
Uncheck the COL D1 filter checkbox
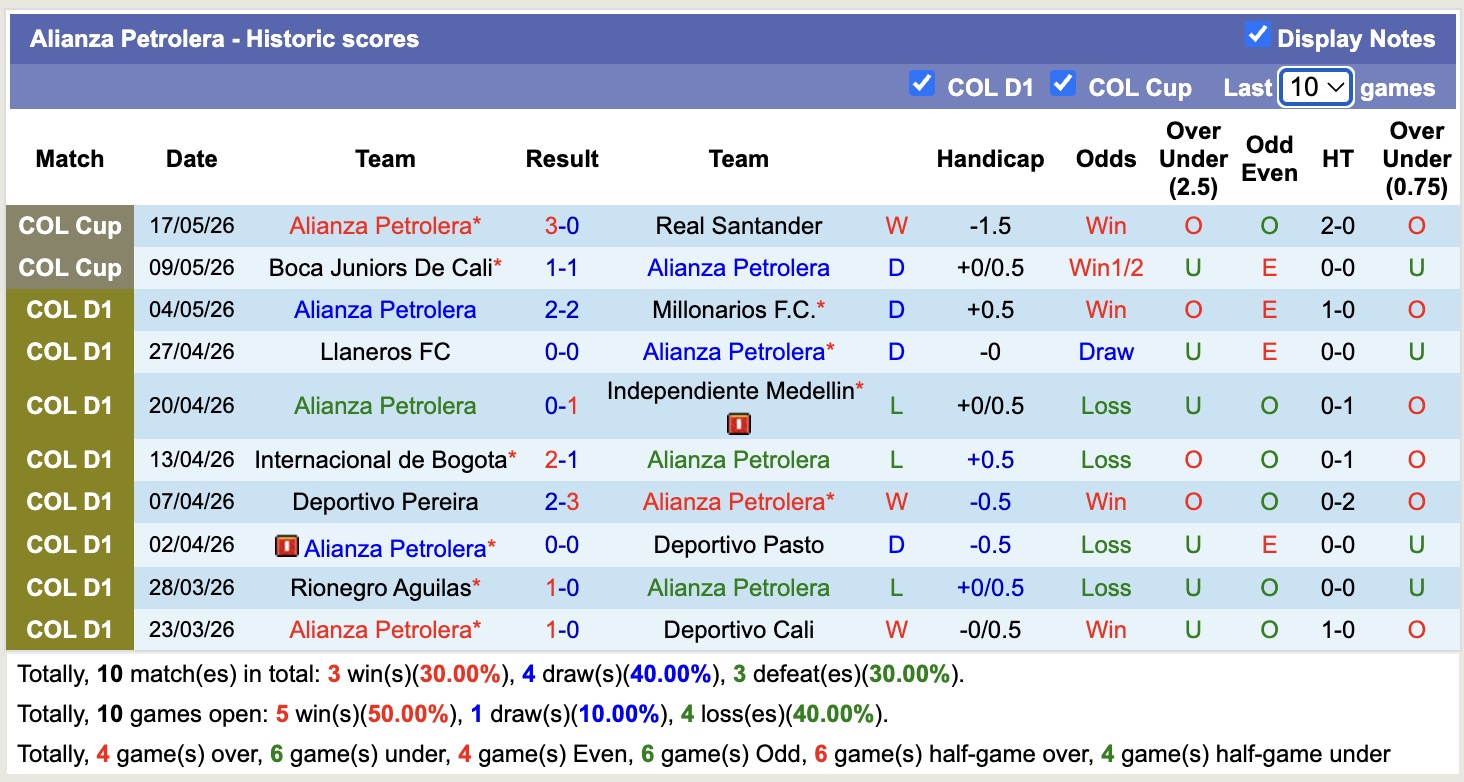pyautogui.click(x=921, y=83)
